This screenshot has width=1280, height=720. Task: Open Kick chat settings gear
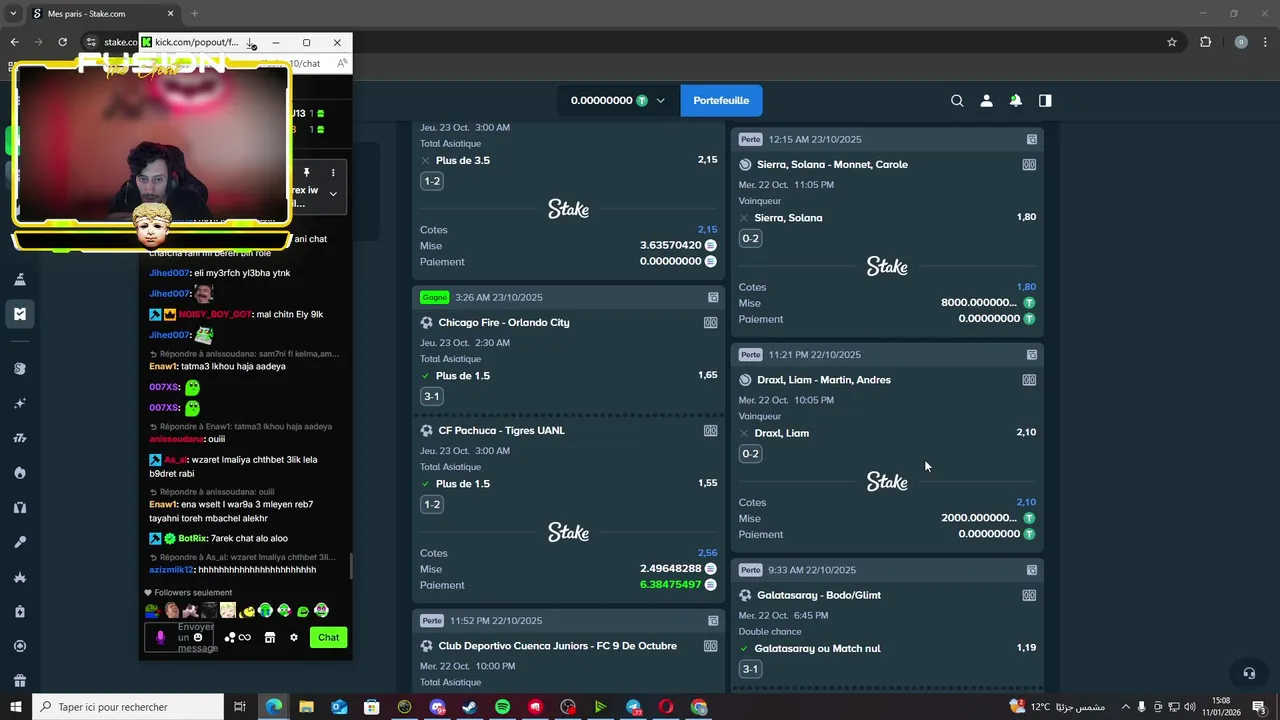click(294, 637)
